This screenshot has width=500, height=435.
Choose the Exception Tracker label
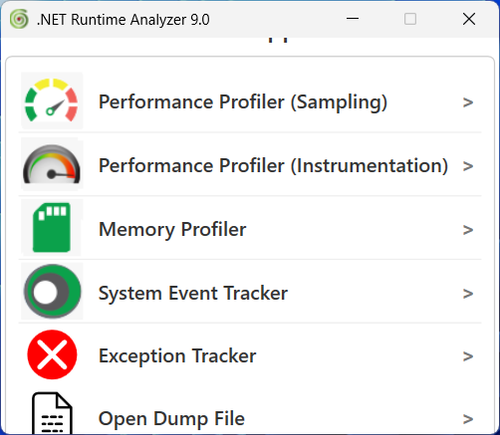(177, 356)
